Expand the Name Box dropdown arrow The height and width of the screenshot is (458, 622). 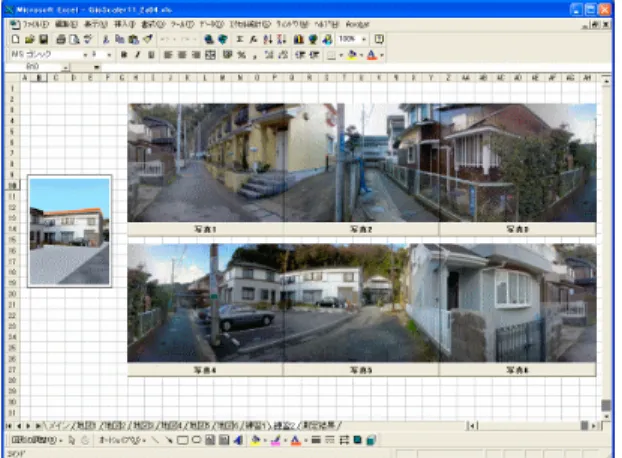point(65,67)
